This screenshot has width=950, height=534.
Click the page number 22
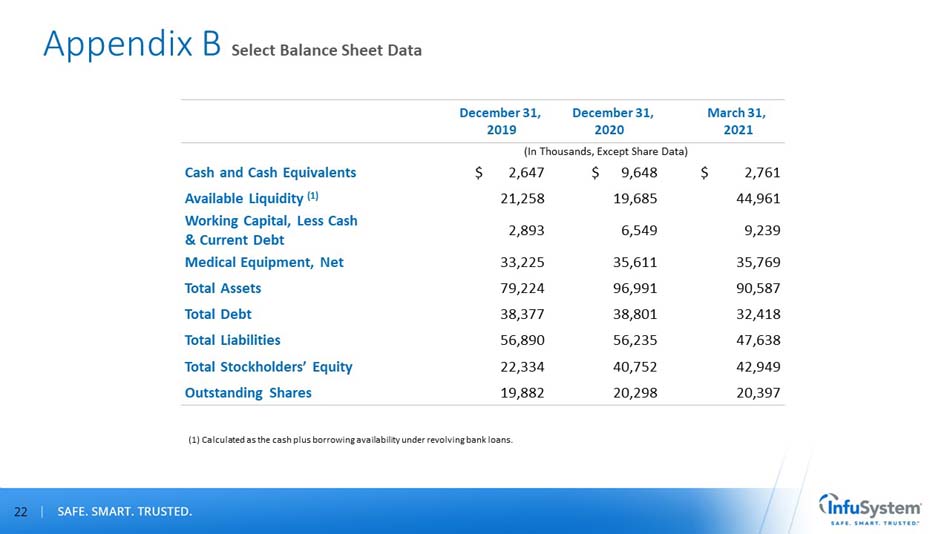click(20, 512)
